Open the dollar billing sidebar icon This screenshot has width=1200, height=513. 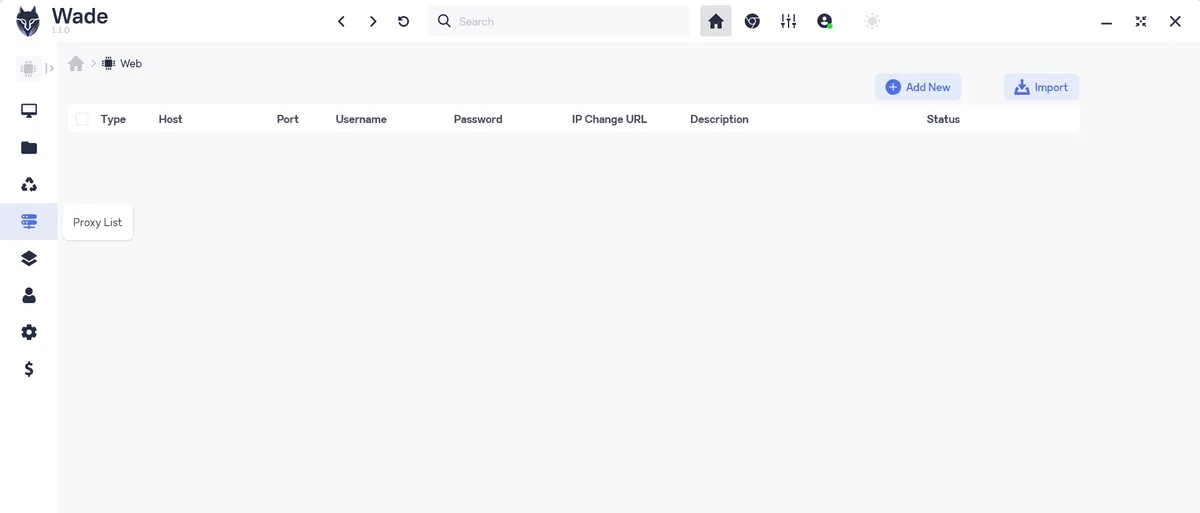click(x=29, y=369)
